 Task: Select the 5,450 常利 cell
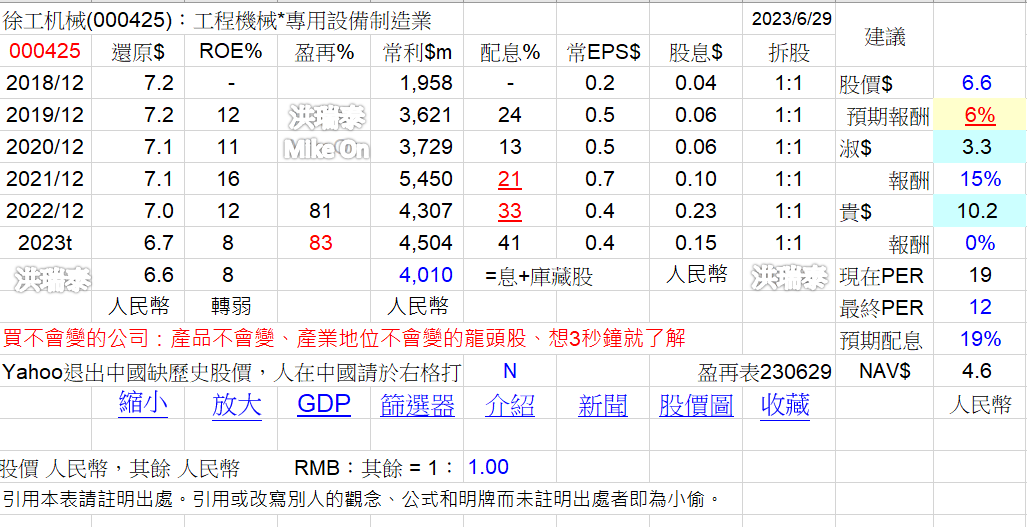(425, 179)
